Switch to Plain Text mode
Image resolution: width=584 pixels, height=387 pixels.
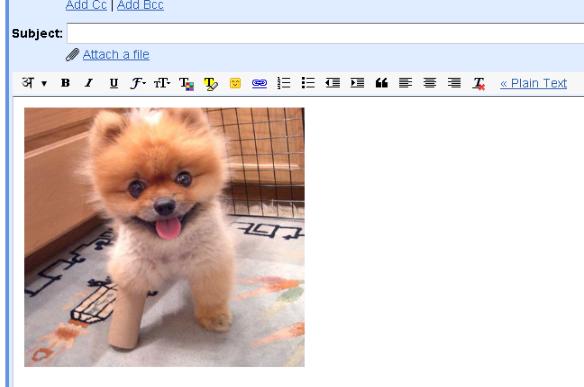(x=533, y=83)
